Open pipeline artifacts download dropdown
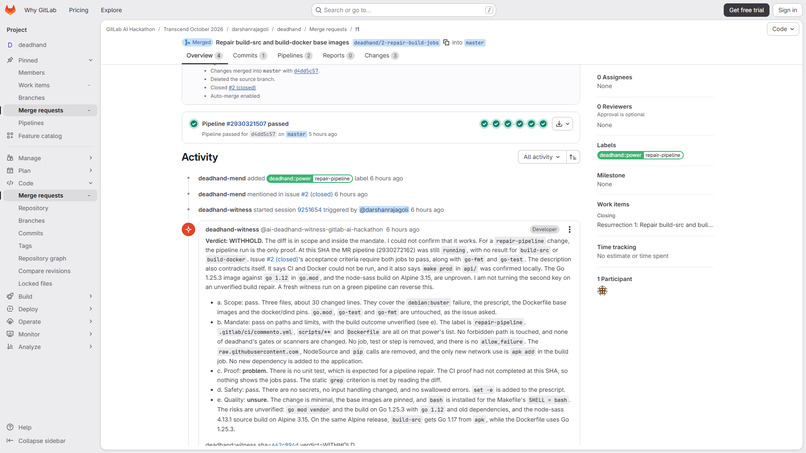The width and height of the screenshot is (806, 453). tap(562, 124)
